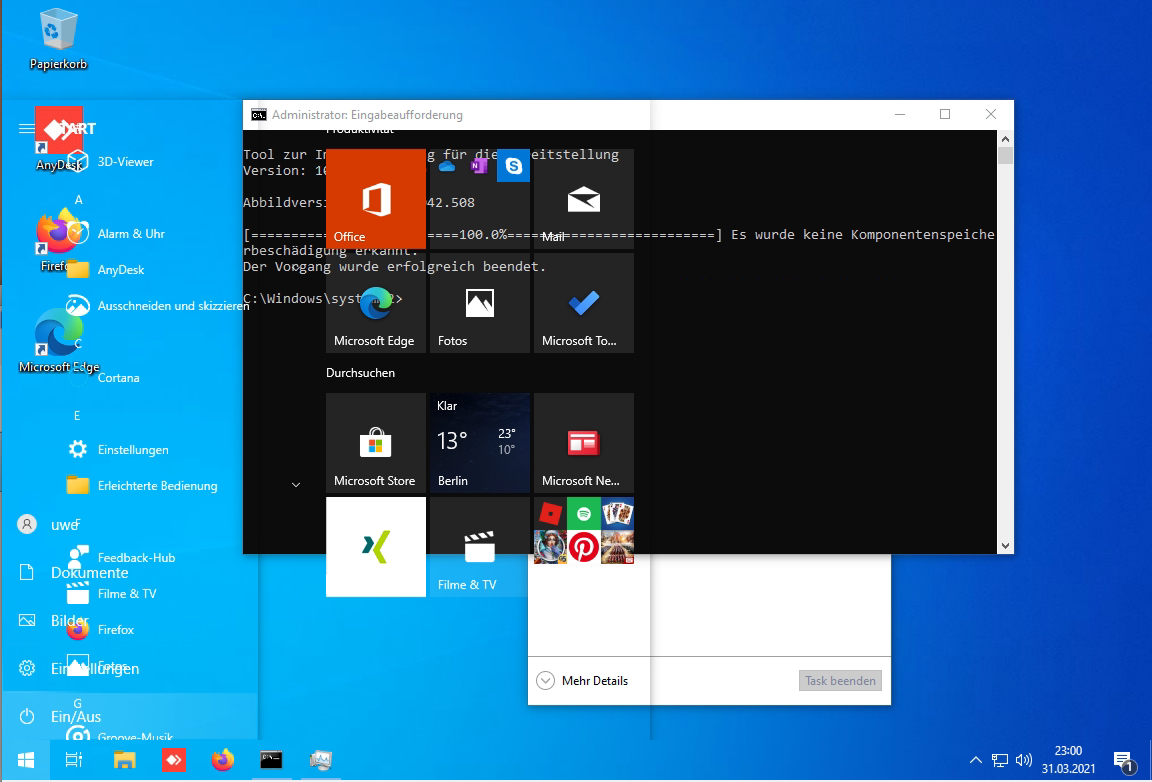
Task: Open the Microsoft Store tile
Action: click(375, 442)
